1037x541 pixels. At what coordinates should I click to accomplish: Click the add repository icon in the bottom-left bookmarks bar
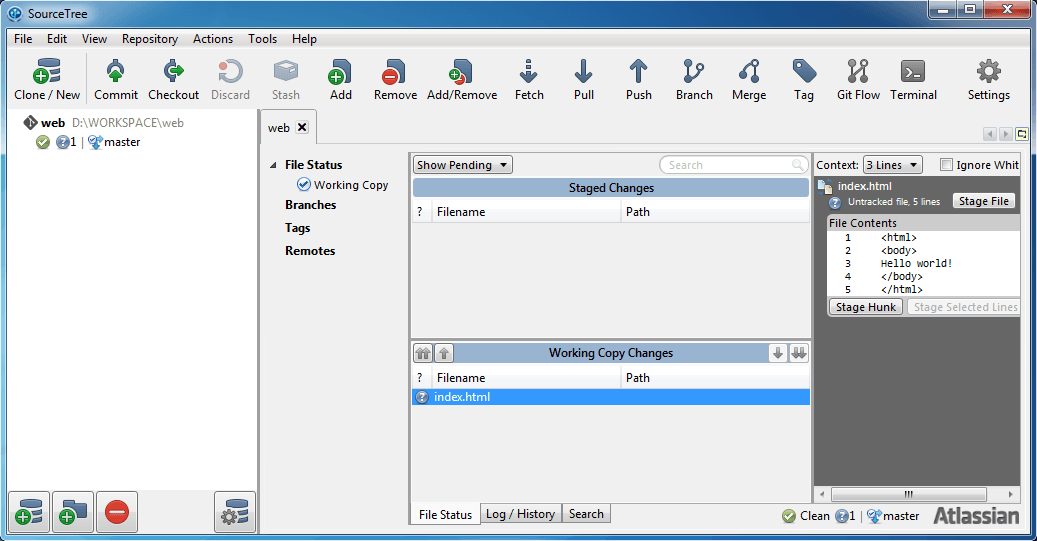[29, 512]
